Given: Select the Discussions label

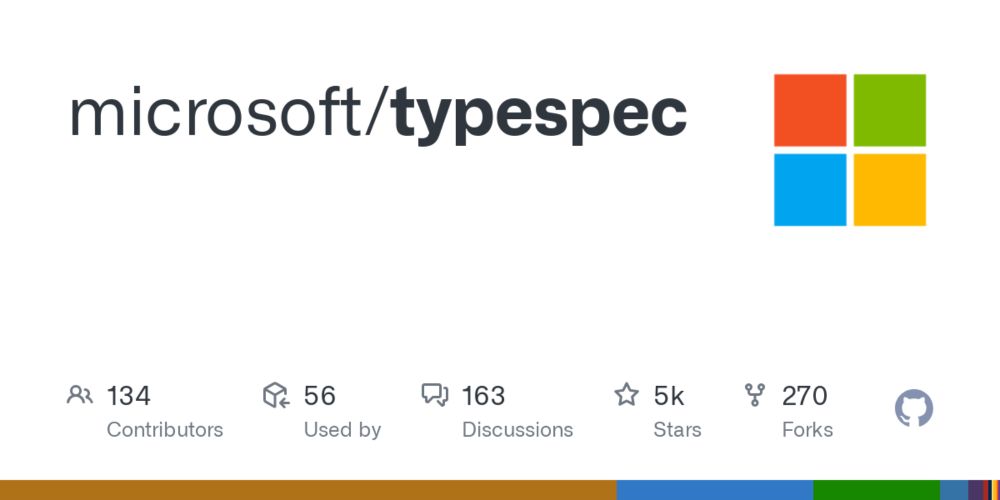Looking at the screenshot, I should [517, 430].
